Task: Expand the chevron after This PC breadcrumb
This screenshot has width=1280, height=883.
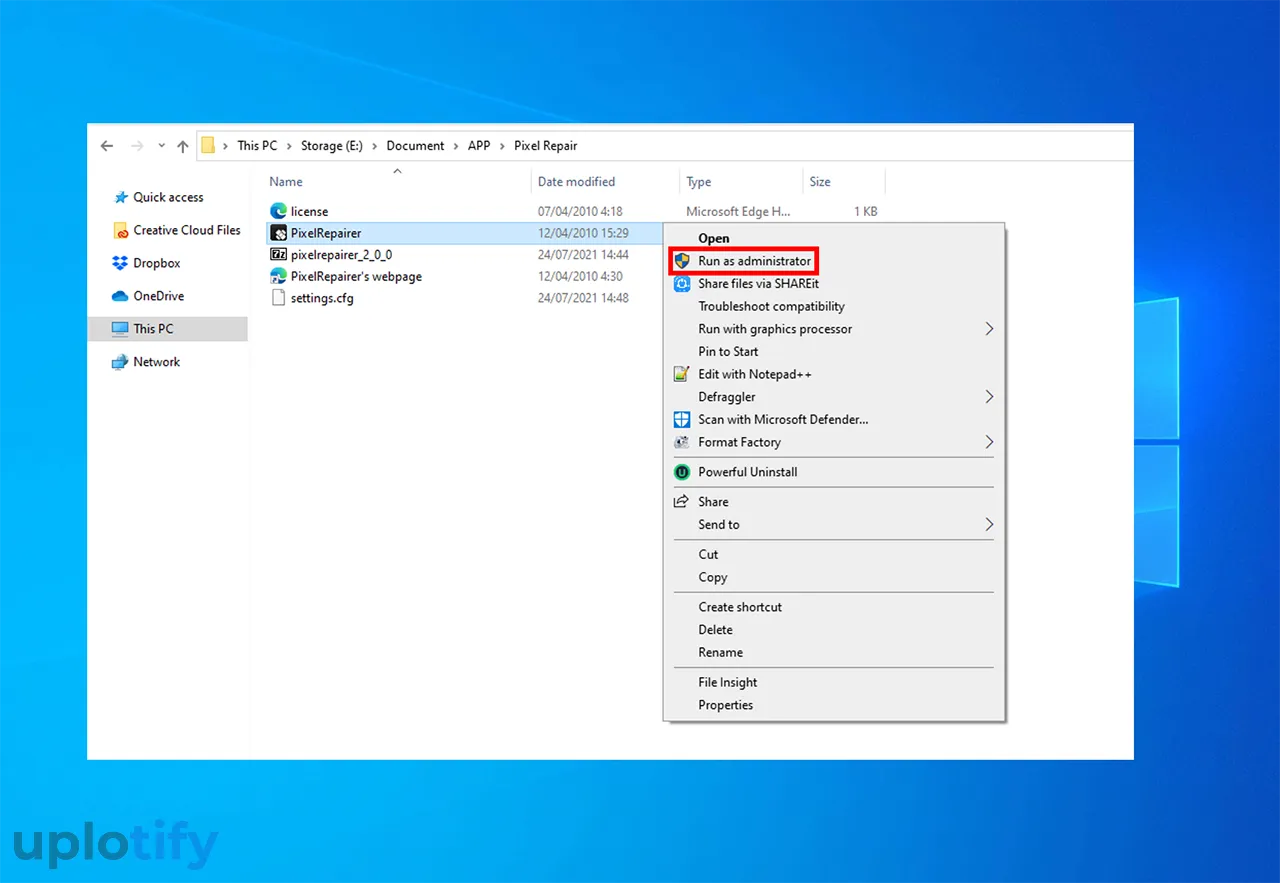Action: tap(290, 146)
